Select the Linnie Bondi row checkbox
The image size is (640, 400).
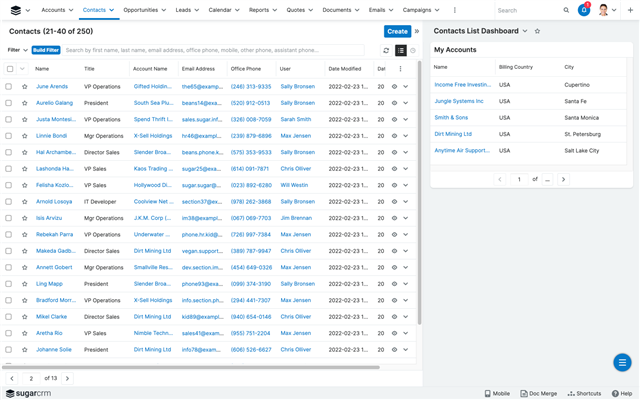point(9,136)
